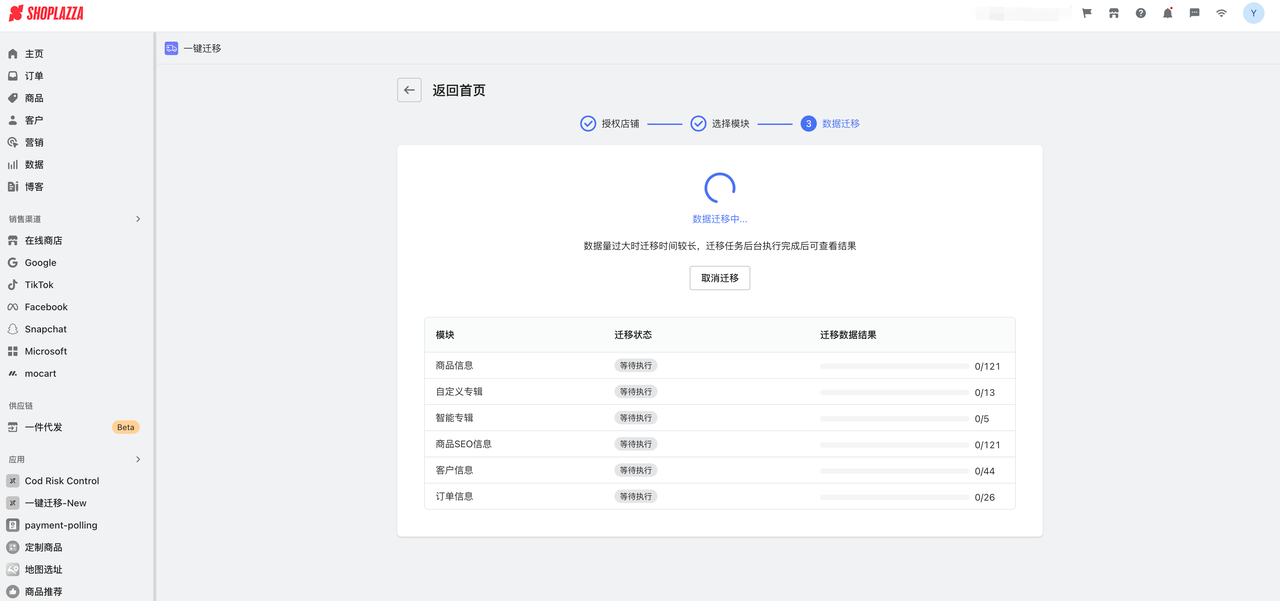The image size is (1280, 601).
Task: Click the 授权店铺 completed step
Action: (x=610, y=124)
